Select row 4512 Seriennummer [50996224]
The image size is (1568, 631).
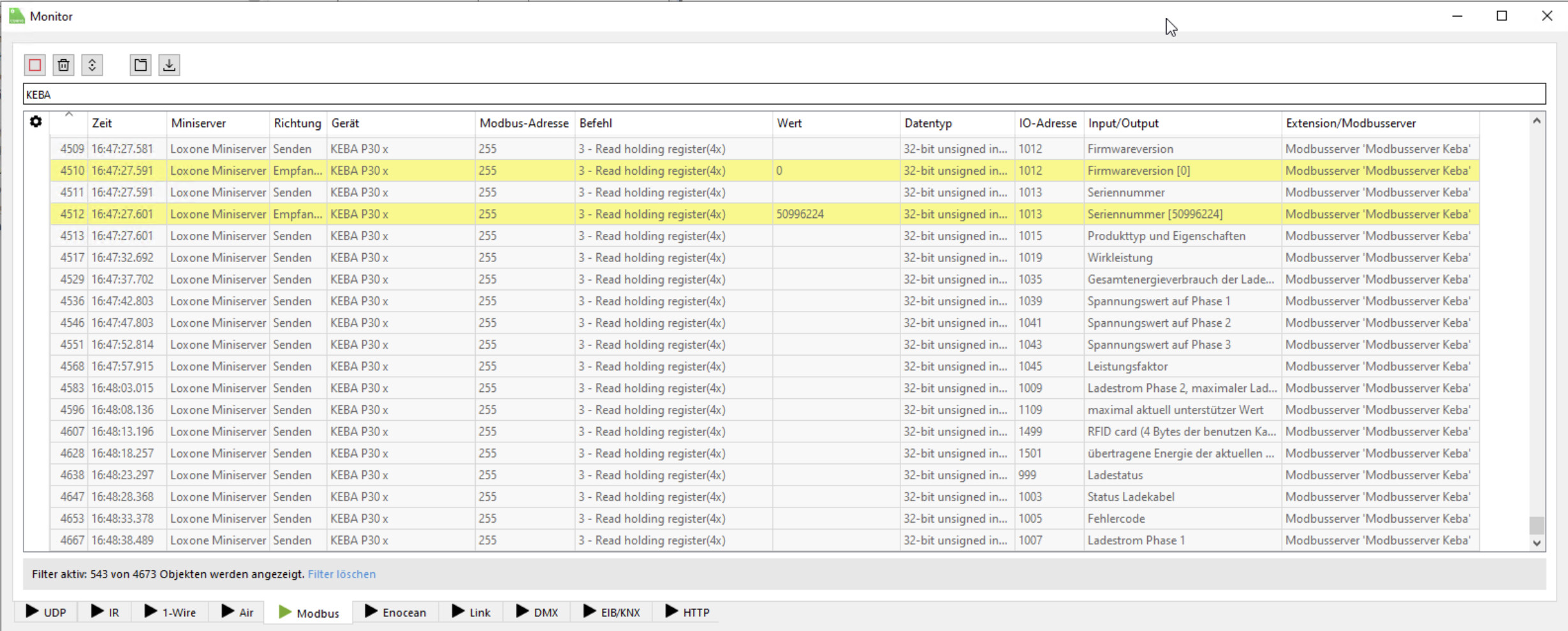pyautogui.click(x=765, y=214)
